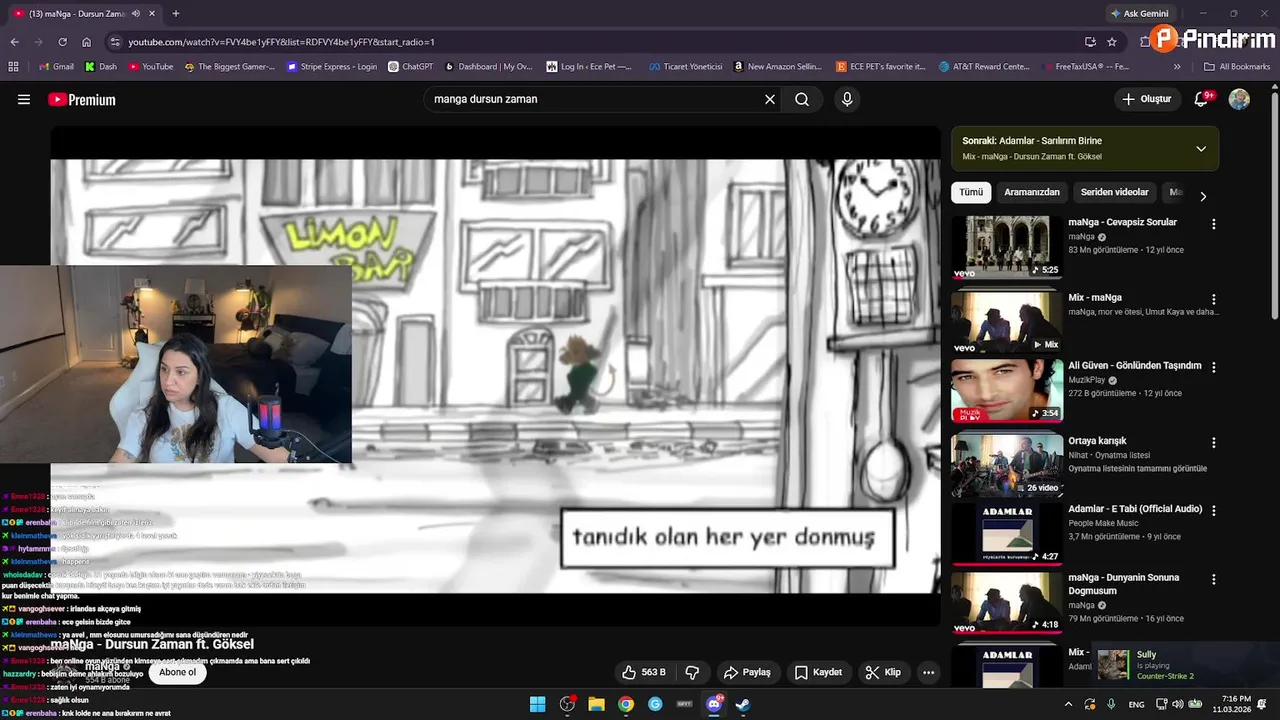Reload the page
Image resolution: width=1280 pixels, height=720 pixels.
pos(62,42)
